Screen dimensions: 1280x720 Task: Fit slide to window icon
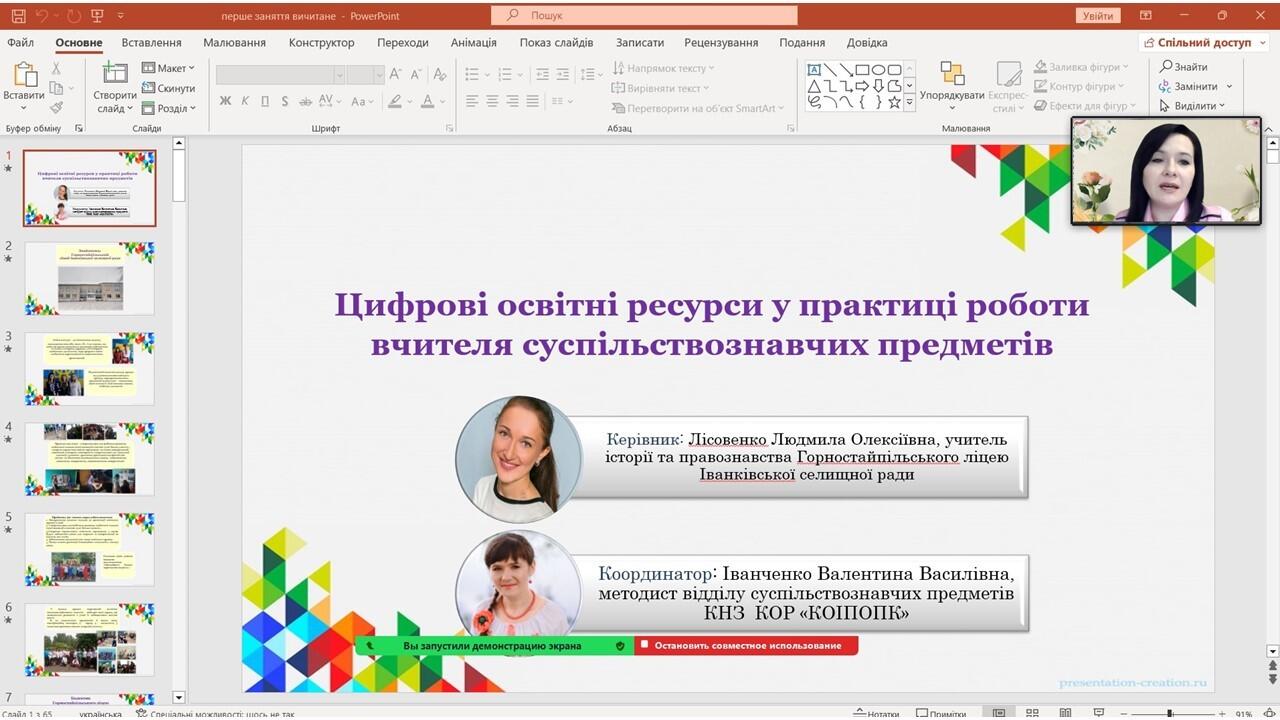(x=1270, y=713)
